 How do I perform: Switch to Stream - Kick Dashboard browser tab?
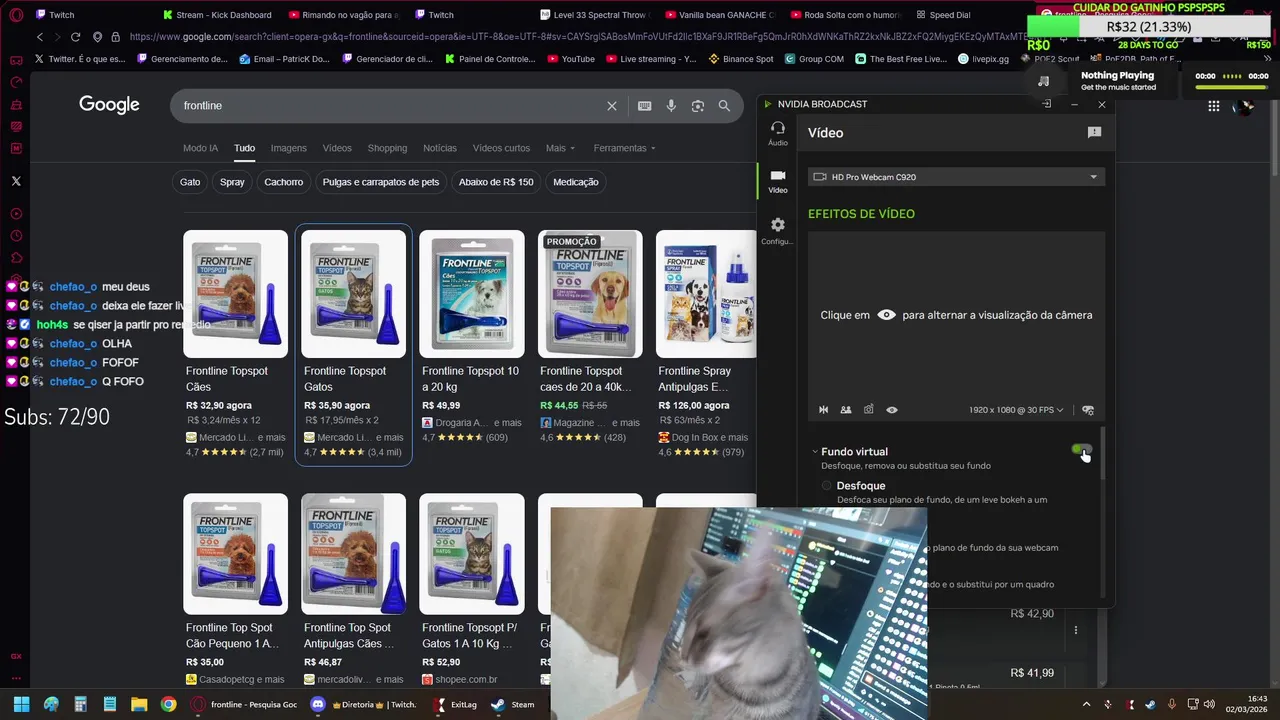point(216,15)
